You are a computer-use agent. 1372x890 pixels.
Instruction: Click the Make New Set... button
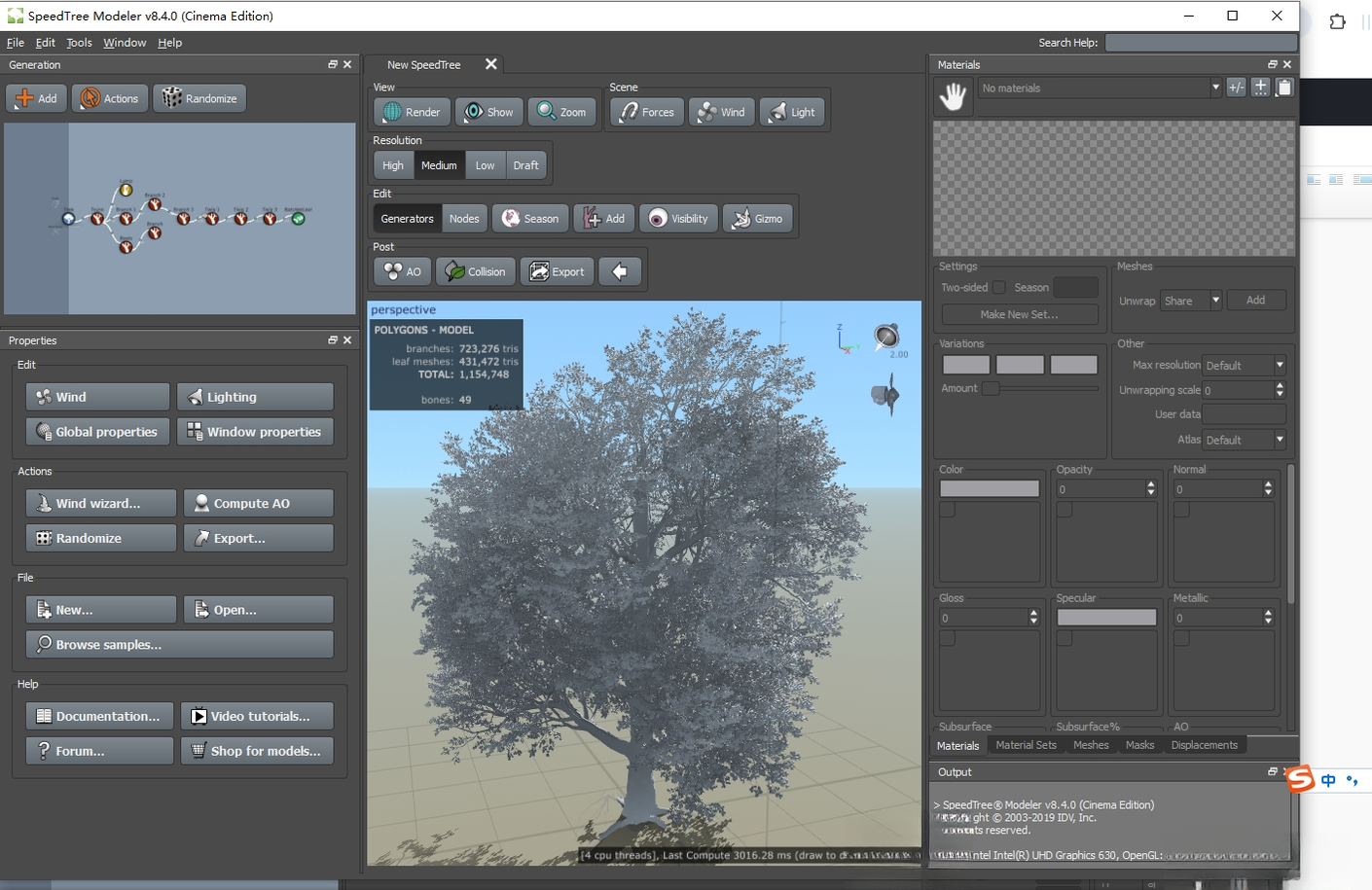pyautogui.click(x=1019, y=314)
